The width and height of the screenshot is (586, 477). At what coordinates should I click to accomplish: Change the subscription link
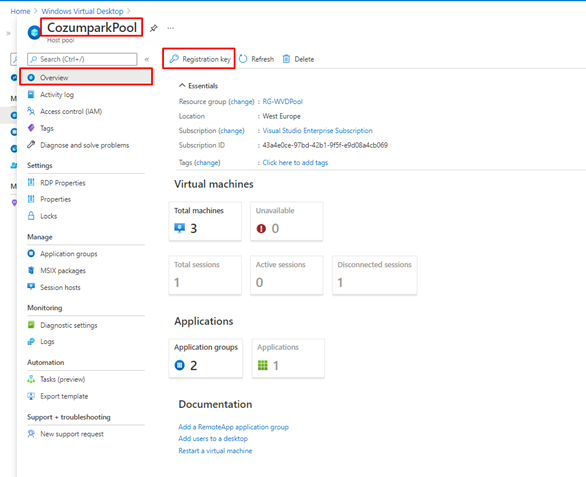click(231, 130)
